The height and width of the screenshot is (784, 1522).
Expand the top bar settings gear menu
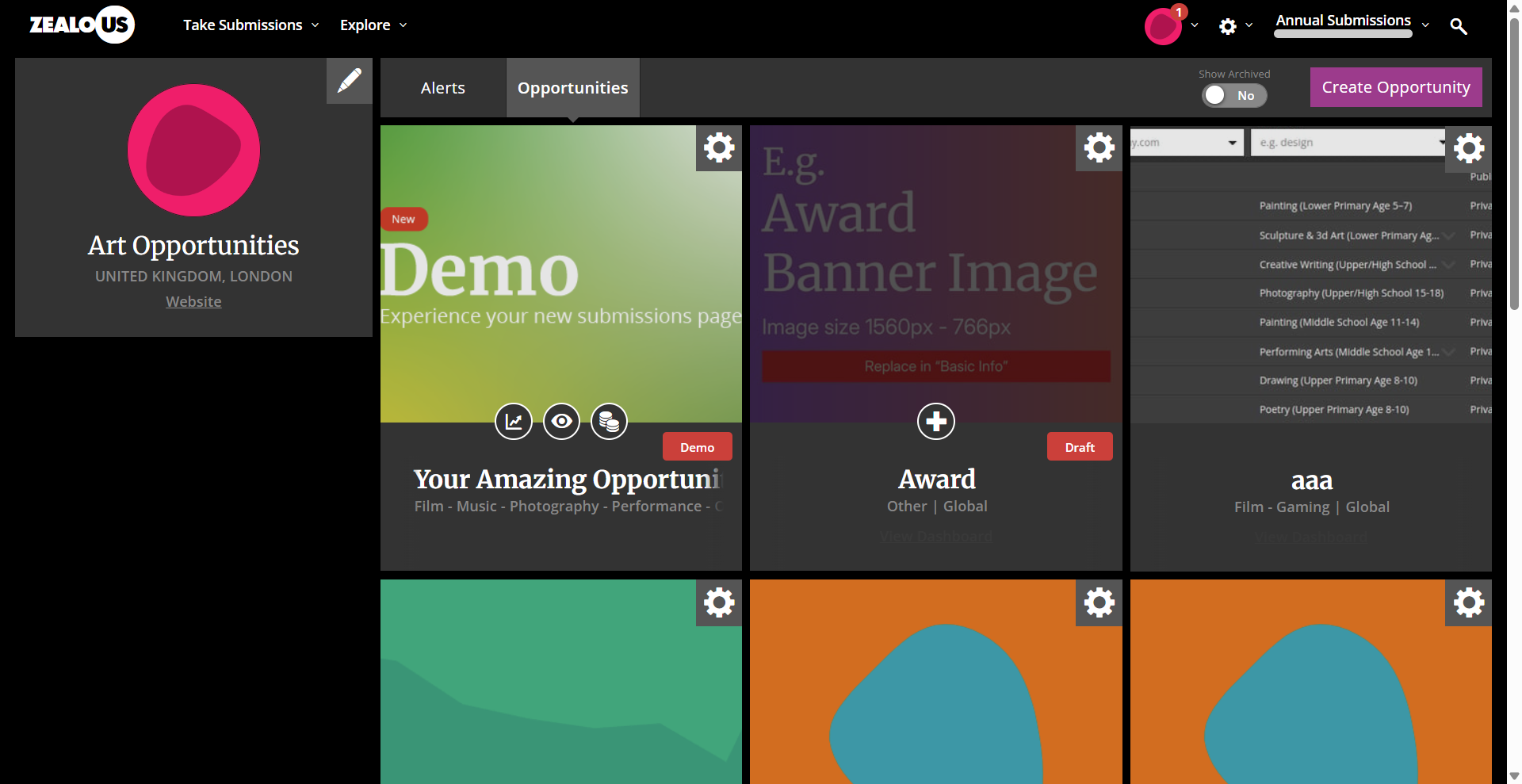(x=1235, y=26)
